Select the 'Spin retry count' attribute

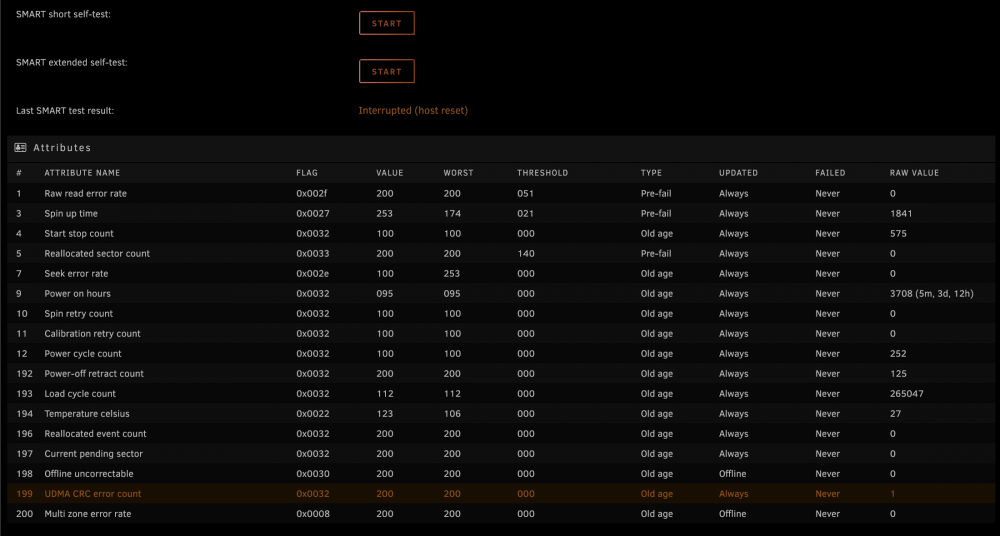(78, 314)
